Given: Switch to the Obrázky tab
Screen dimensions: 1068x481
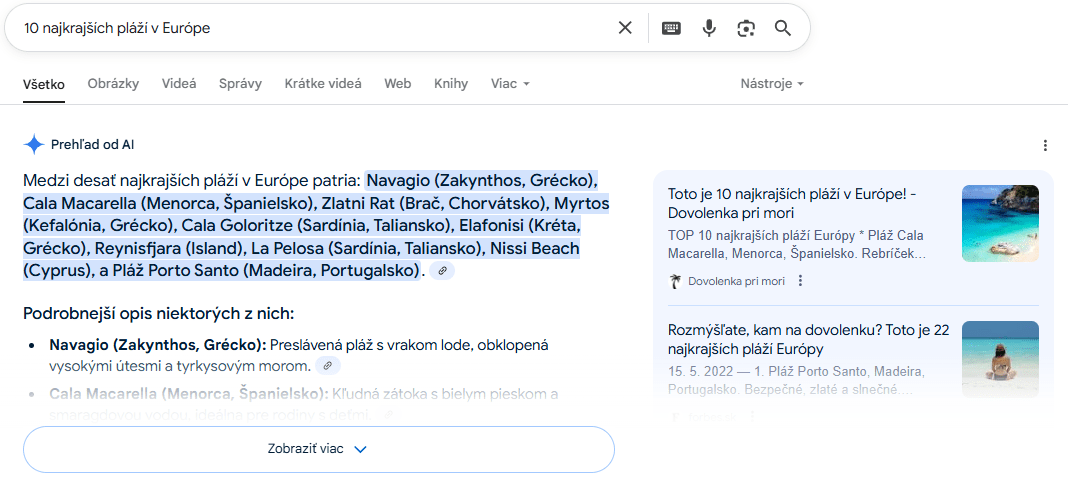Looking at the screenshot, I should pos(113,84).
